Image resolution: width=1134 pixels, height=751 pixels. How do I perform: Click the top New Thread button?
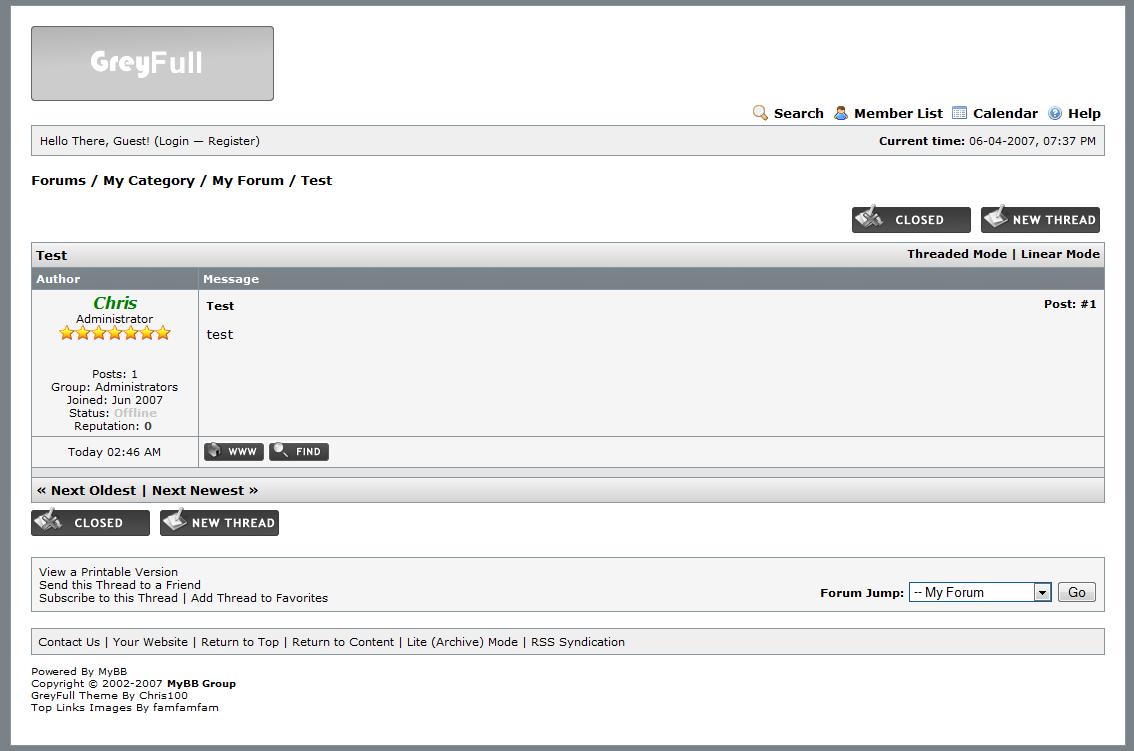click(1040, 219)
